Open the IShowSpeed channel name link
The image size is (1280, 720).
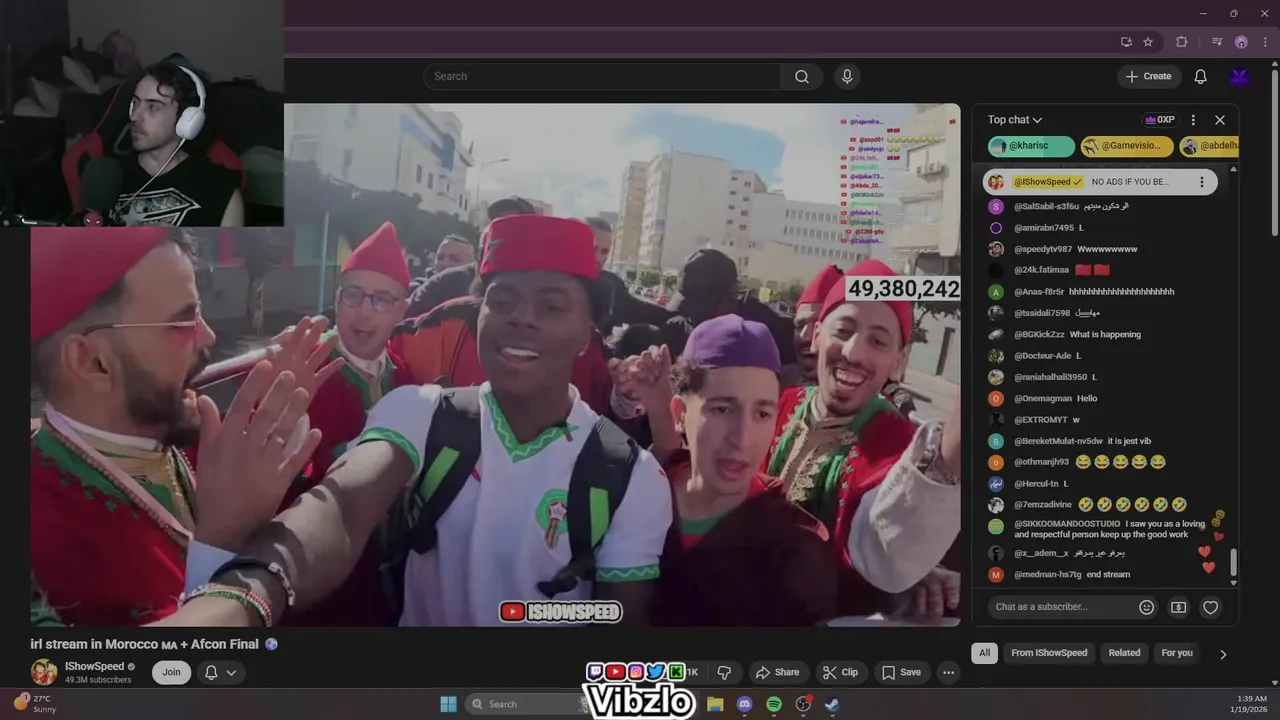pos(95,666)
